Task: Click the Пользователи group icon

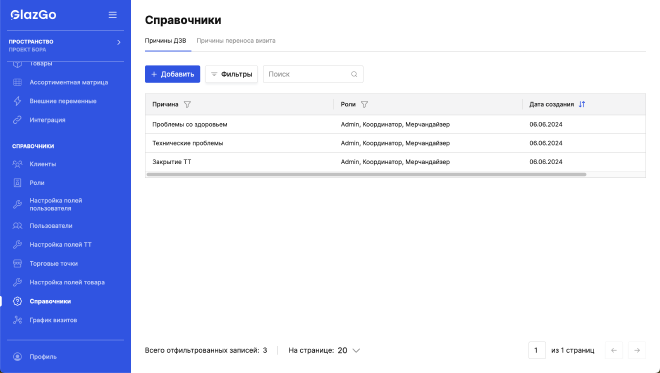Action: 17,226
